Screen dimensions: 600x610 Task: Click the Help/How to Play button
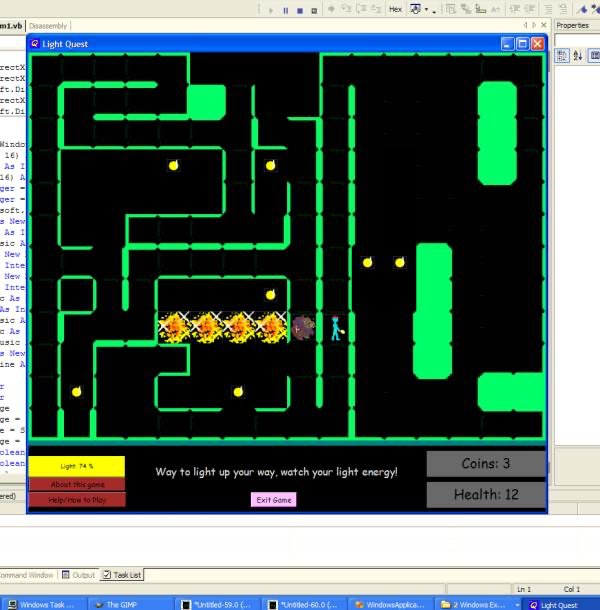click(x=77, y=500)
